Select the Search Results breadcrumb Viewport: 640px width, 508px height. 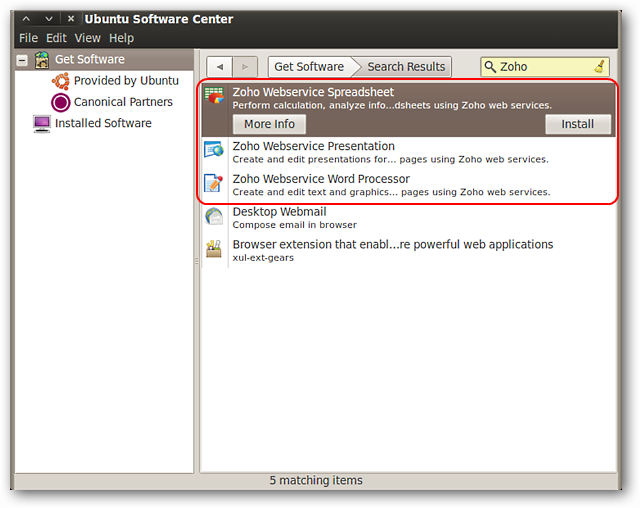[x=406, y=67]
